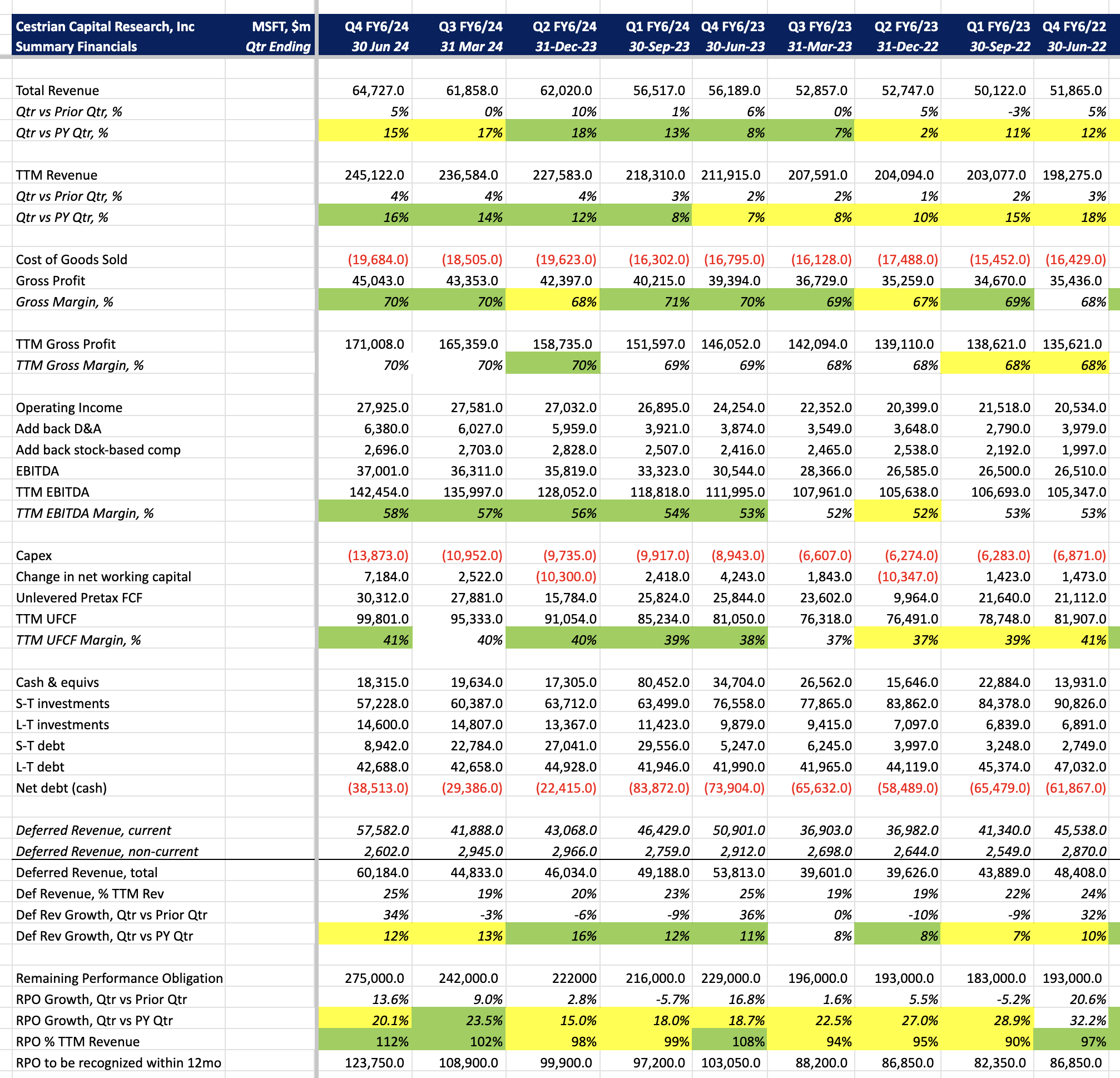Select the Gross Profit value 45,043.0

click(x=378, y=281)
